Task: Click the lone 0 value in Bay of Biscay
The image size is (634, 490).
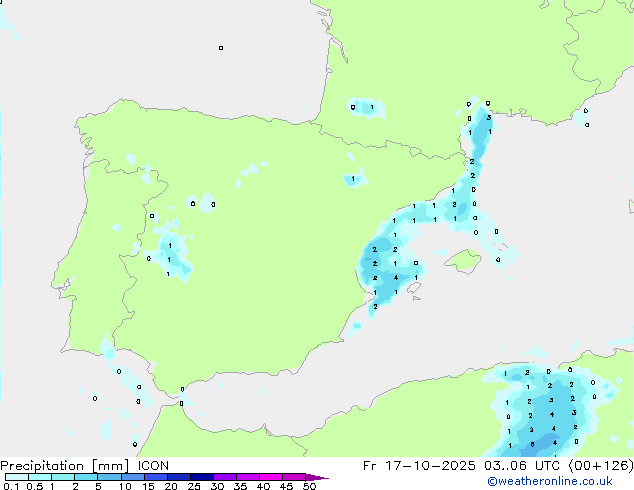Action: point(221,48)
